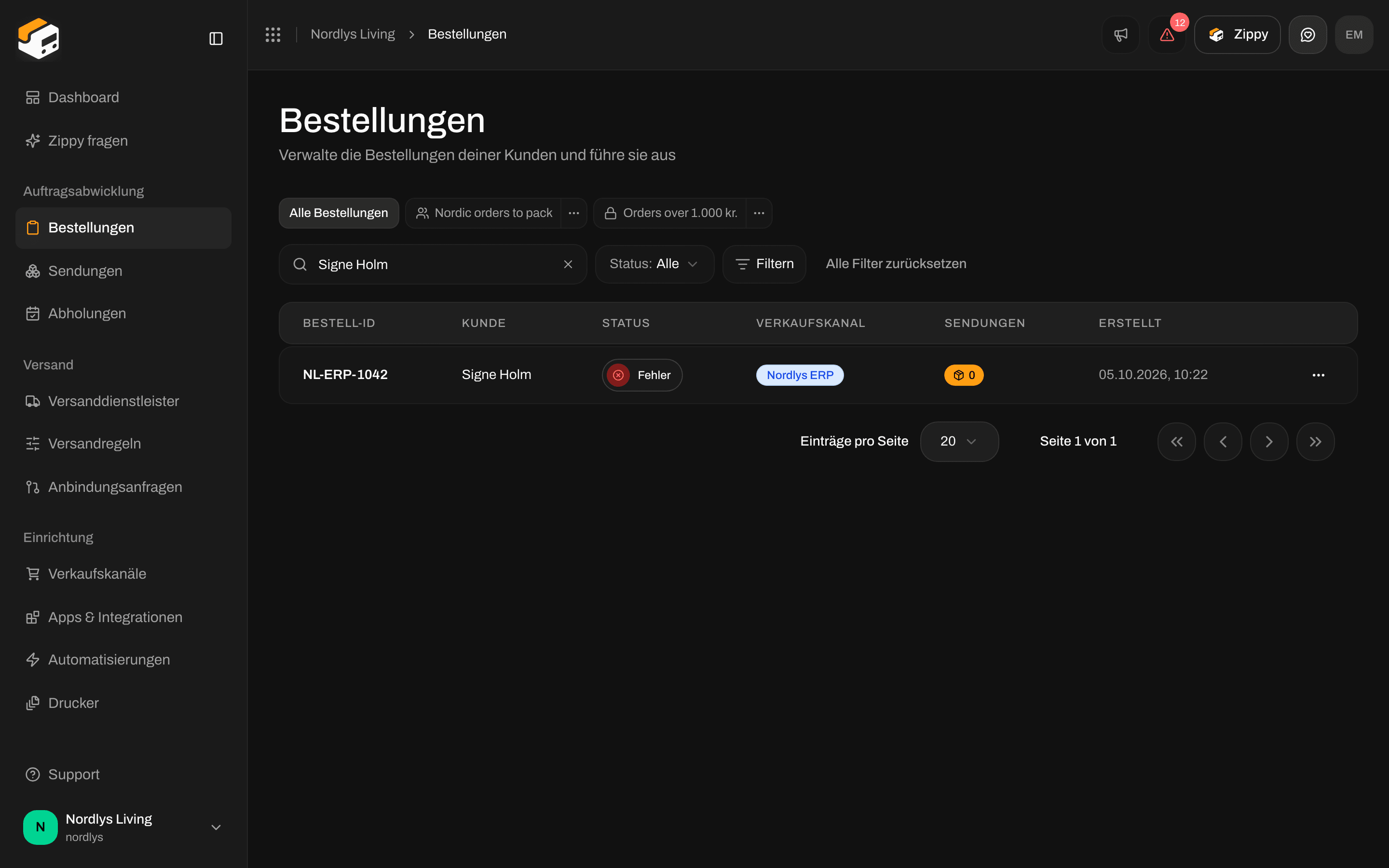Open announcements megaphone icon

point(1120,34)
